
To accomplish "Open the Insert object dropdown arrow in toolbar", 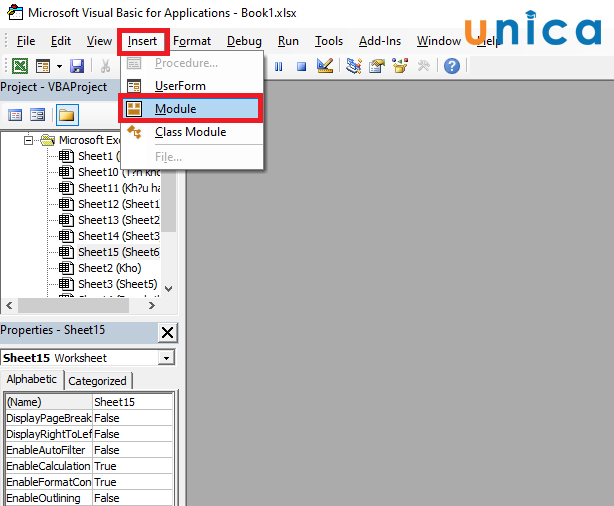I will click(x=59, y=66).
